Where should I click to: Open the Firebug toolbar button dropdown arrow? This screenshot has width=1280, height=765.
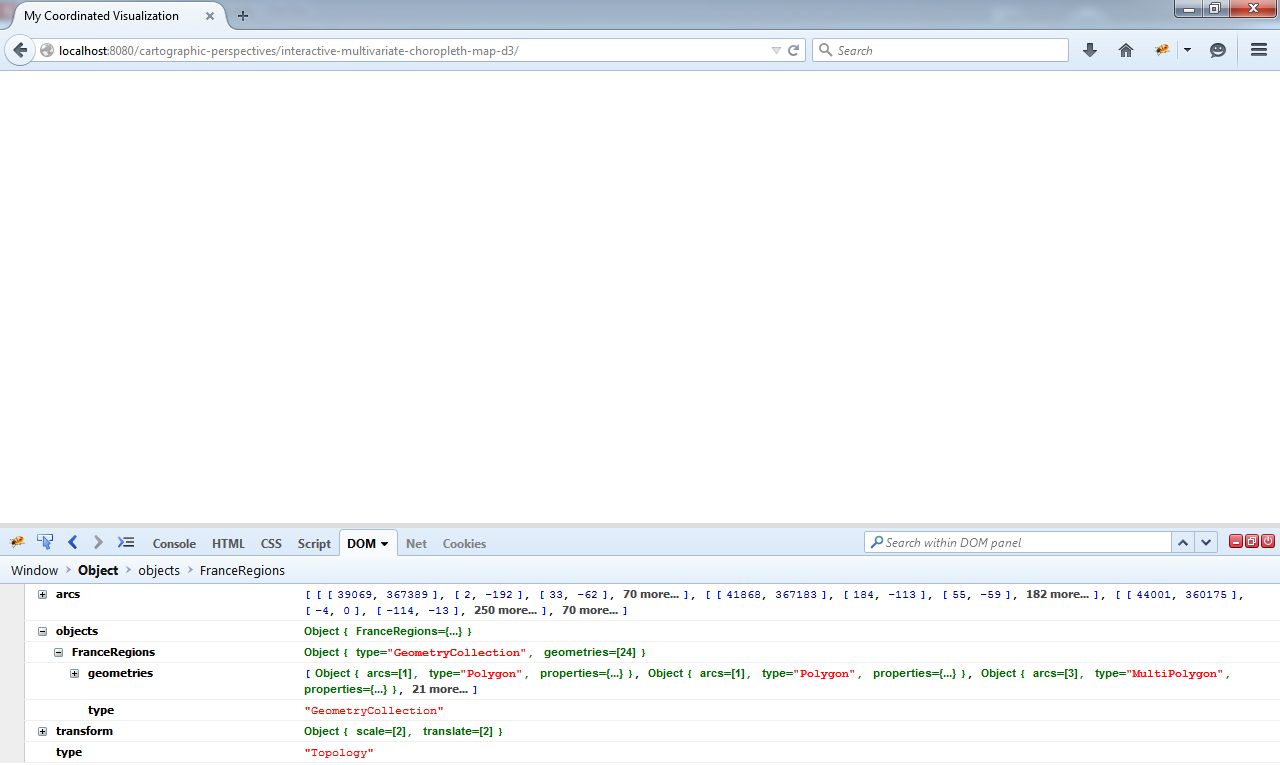coord(1187,50)
